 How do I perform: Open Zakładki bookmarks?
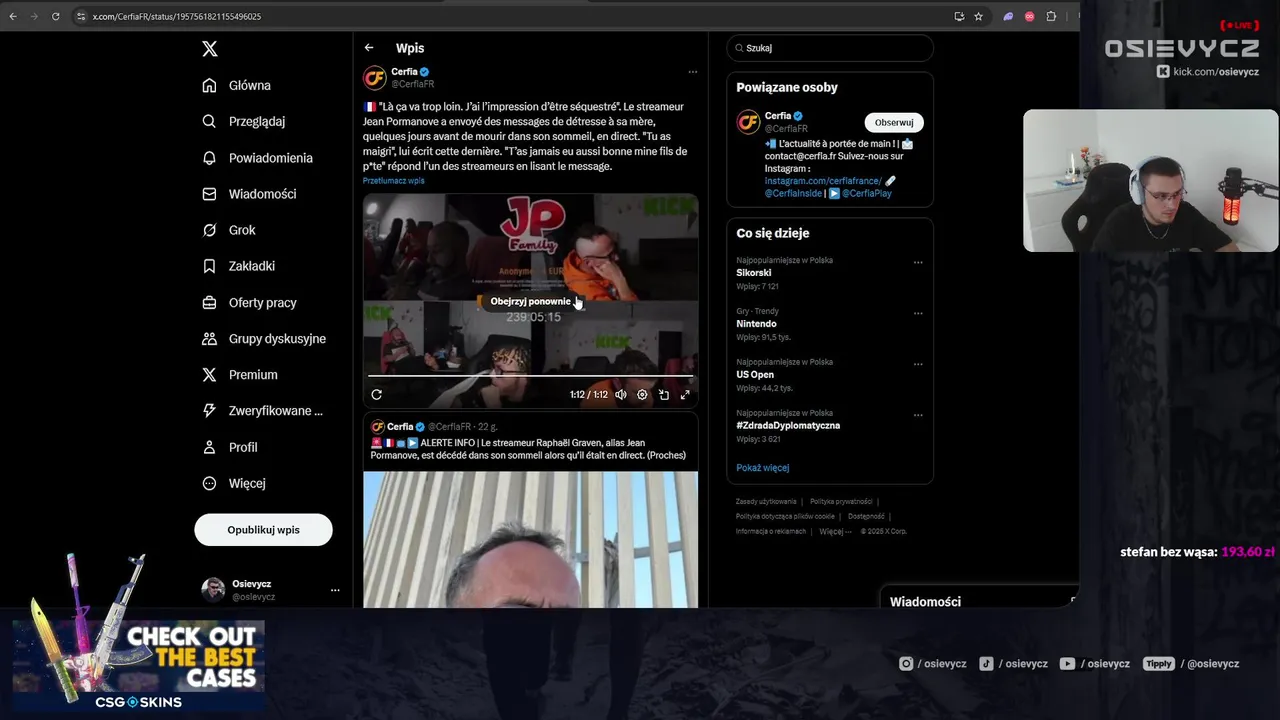[x=238, y=266]
